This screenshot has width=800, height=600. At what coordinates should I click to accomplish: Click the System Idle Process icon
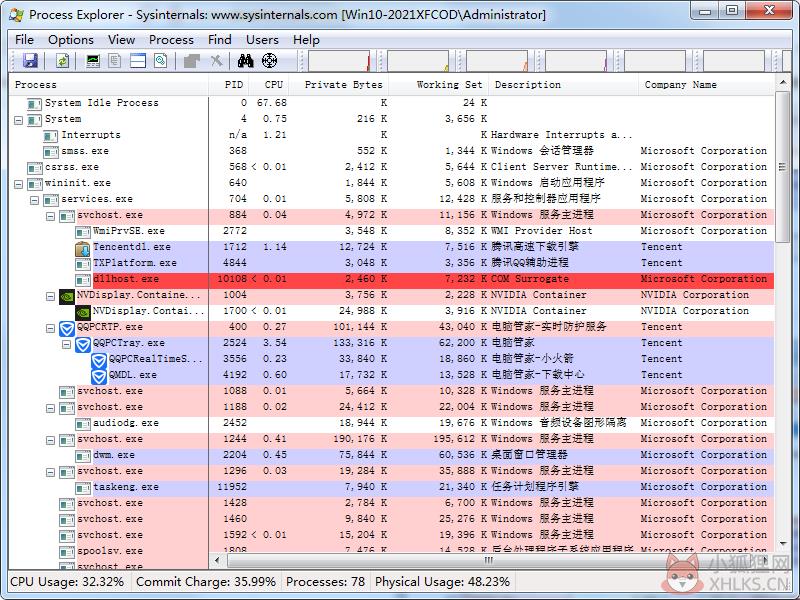[x=34, y=104]
